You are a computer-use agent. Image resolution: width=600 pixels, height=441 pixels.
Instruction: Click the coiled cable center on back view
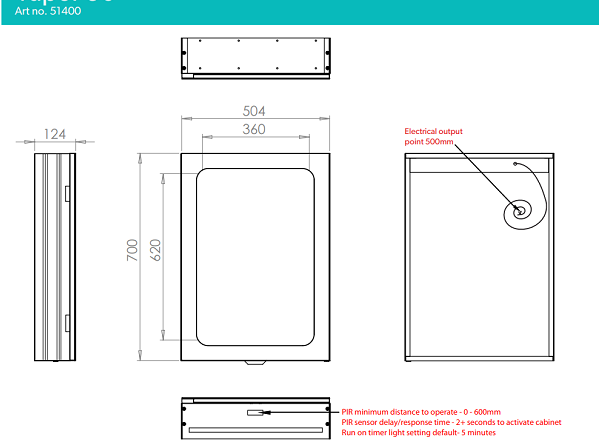520,211
